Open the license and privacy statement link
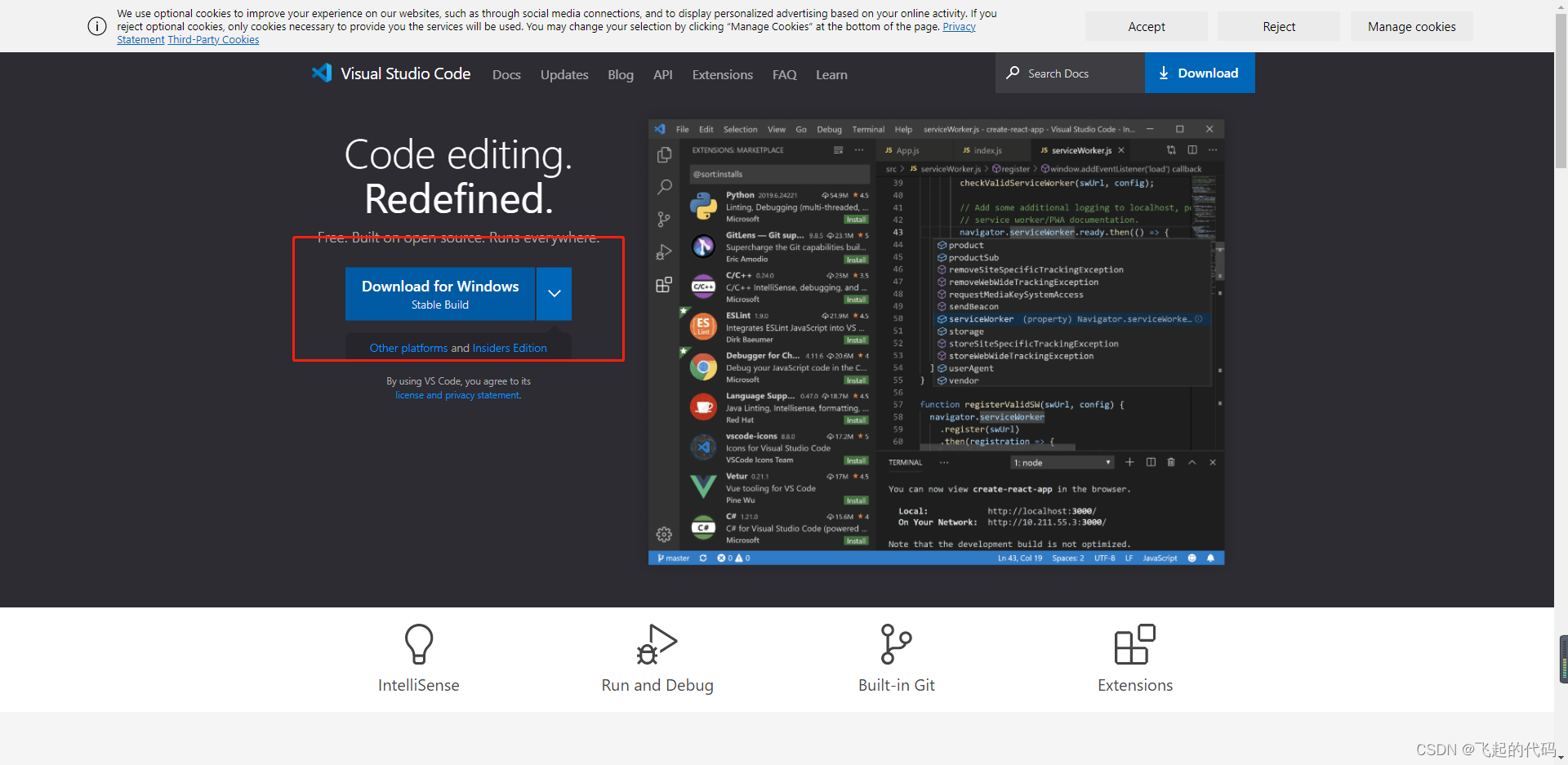The image size is (1568, 765). [x=457, y=395]
